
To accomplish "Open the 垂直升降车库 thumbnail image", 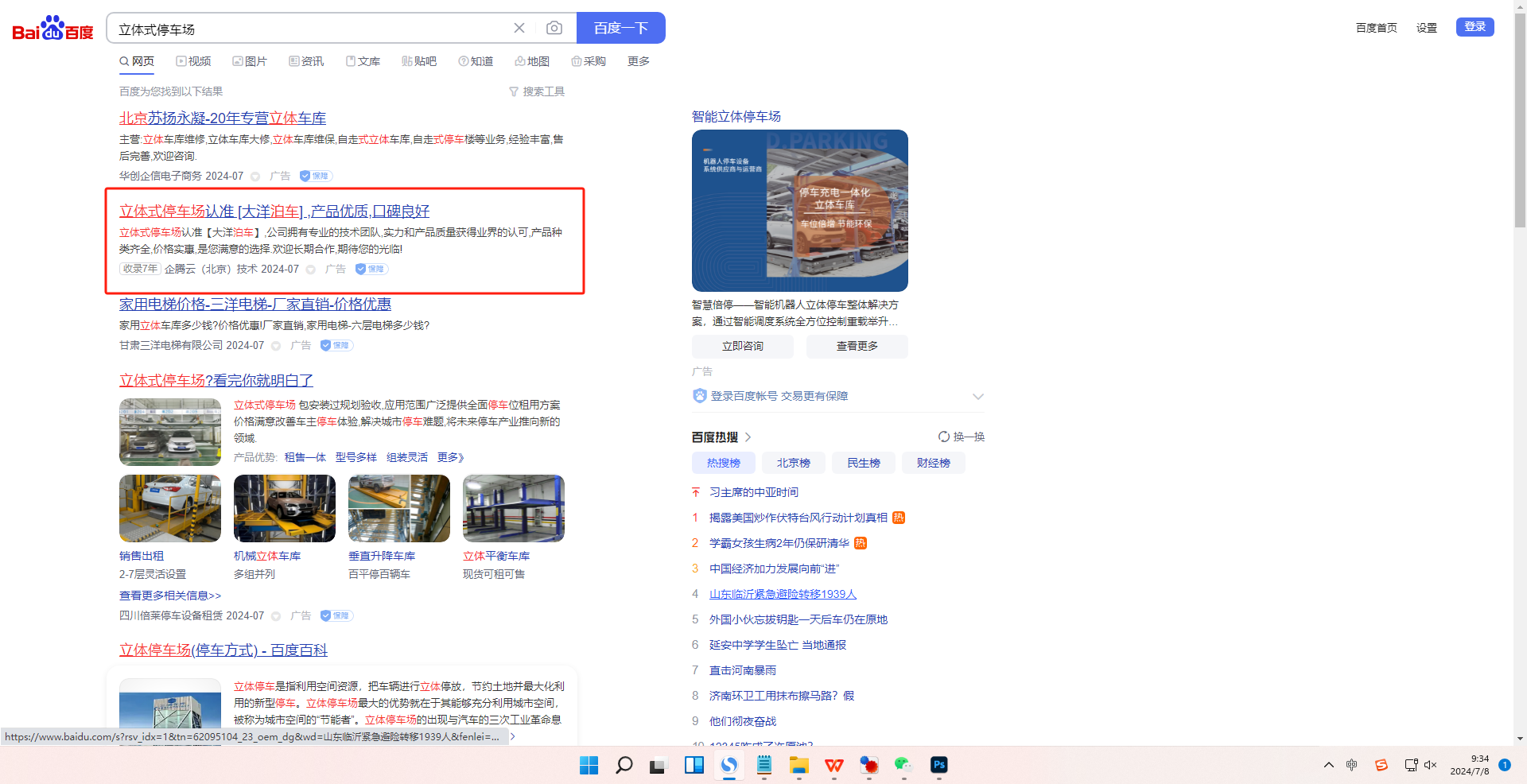I will click(399, 509).
